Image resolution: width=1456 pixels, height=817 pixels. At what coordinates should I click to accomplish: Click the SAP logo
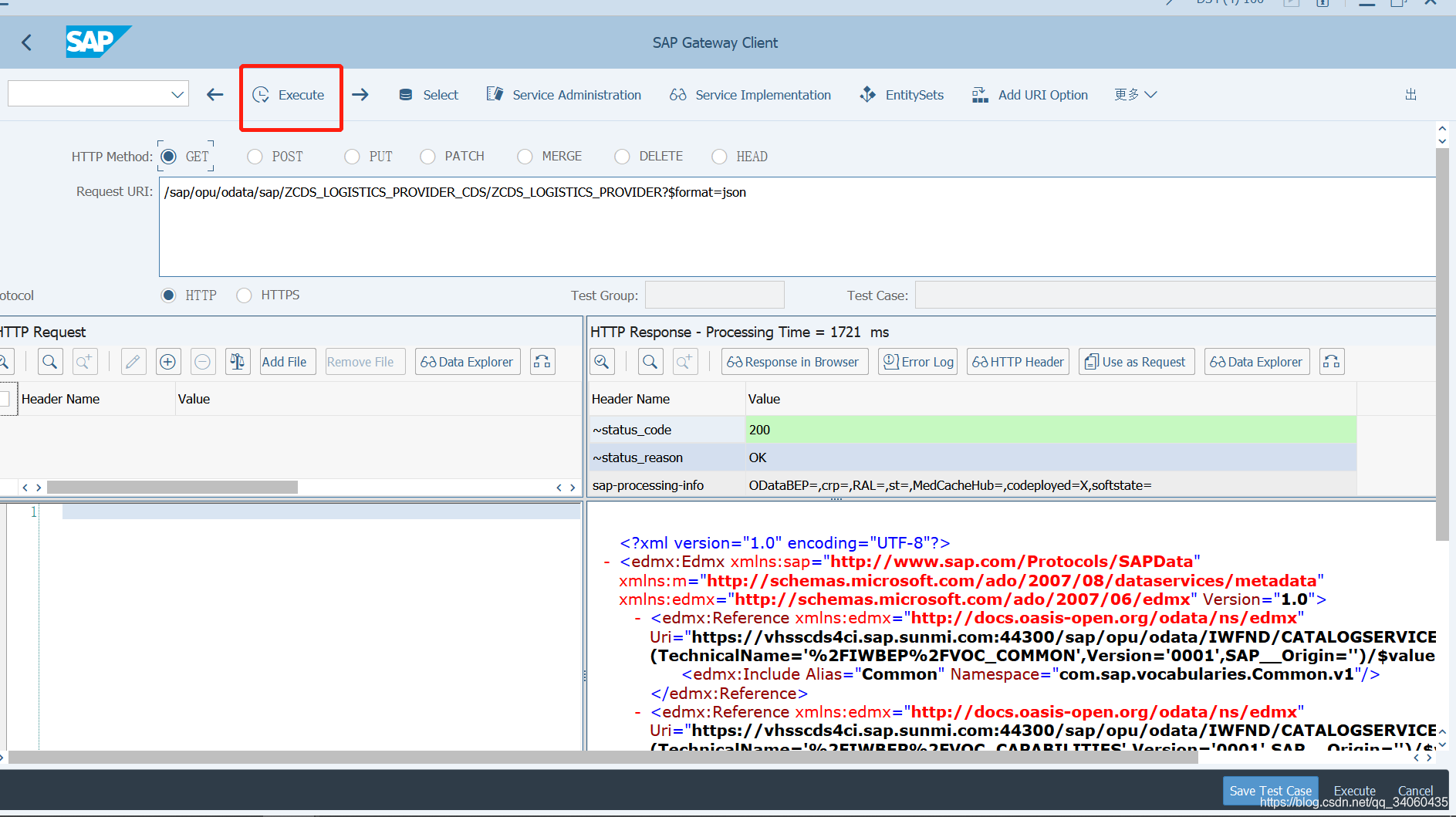coord(98,42)
